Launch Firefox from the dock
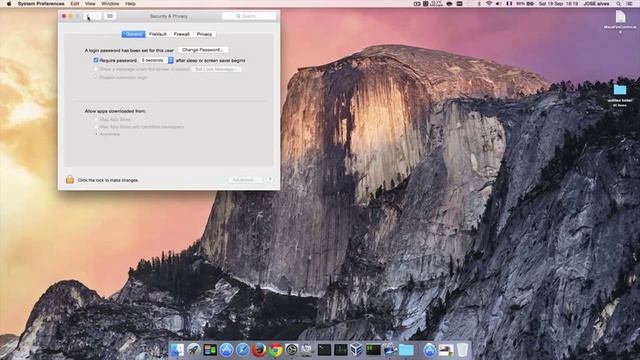Screen dimensions: 640x360 [259, 350]
